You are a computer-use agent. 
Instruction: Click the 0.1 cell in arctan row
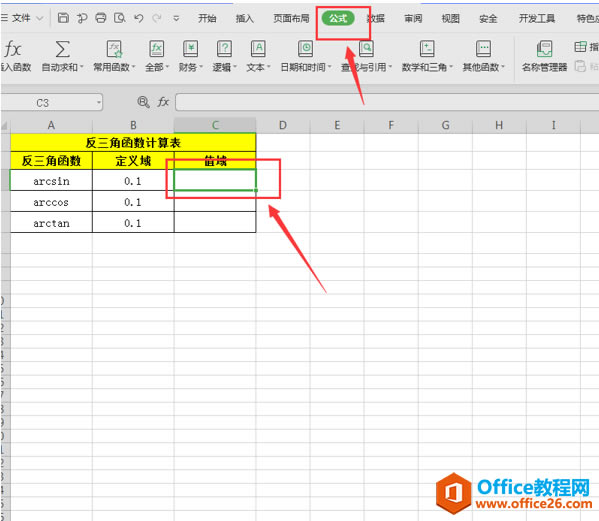(133, 223)
